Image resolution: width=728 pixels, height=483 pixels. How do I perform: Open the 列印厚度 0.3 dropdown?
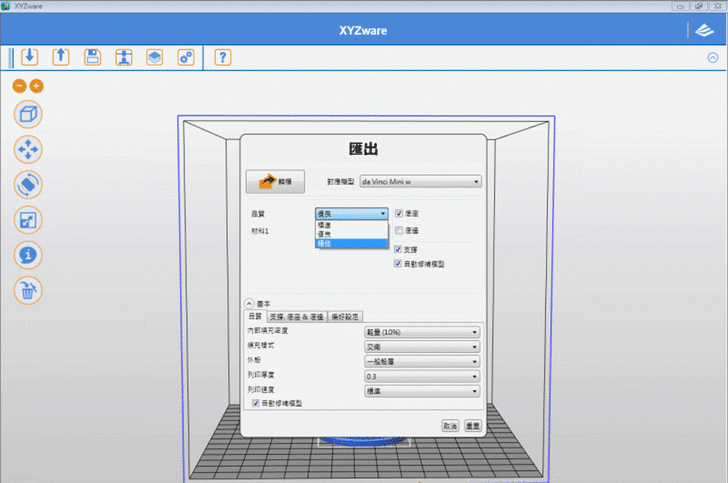(421, 375)
